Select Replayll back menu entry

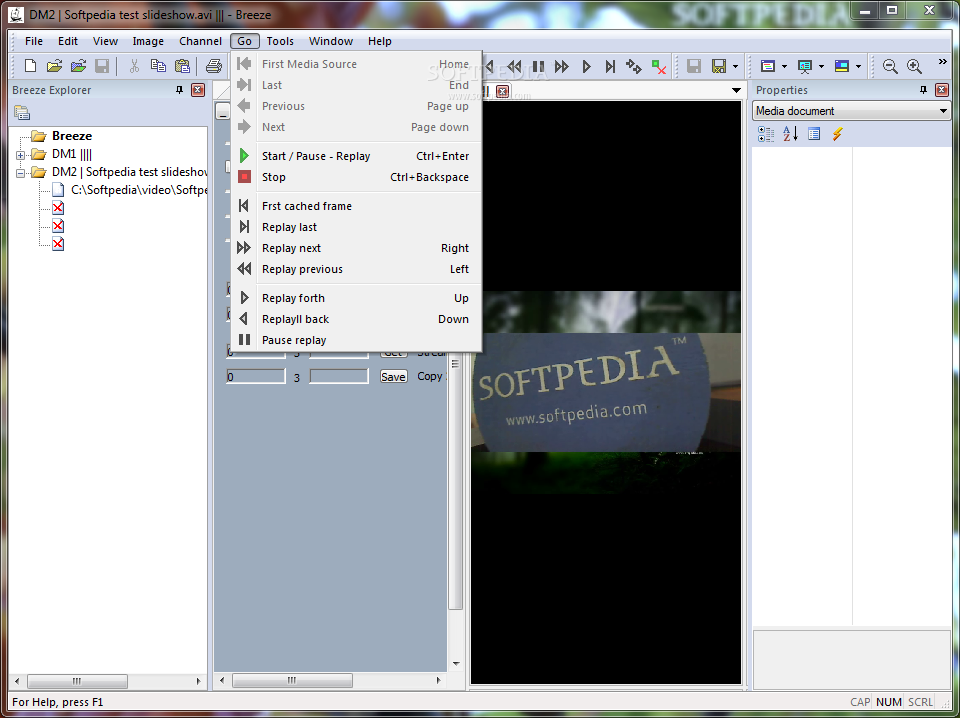(356, 319)
